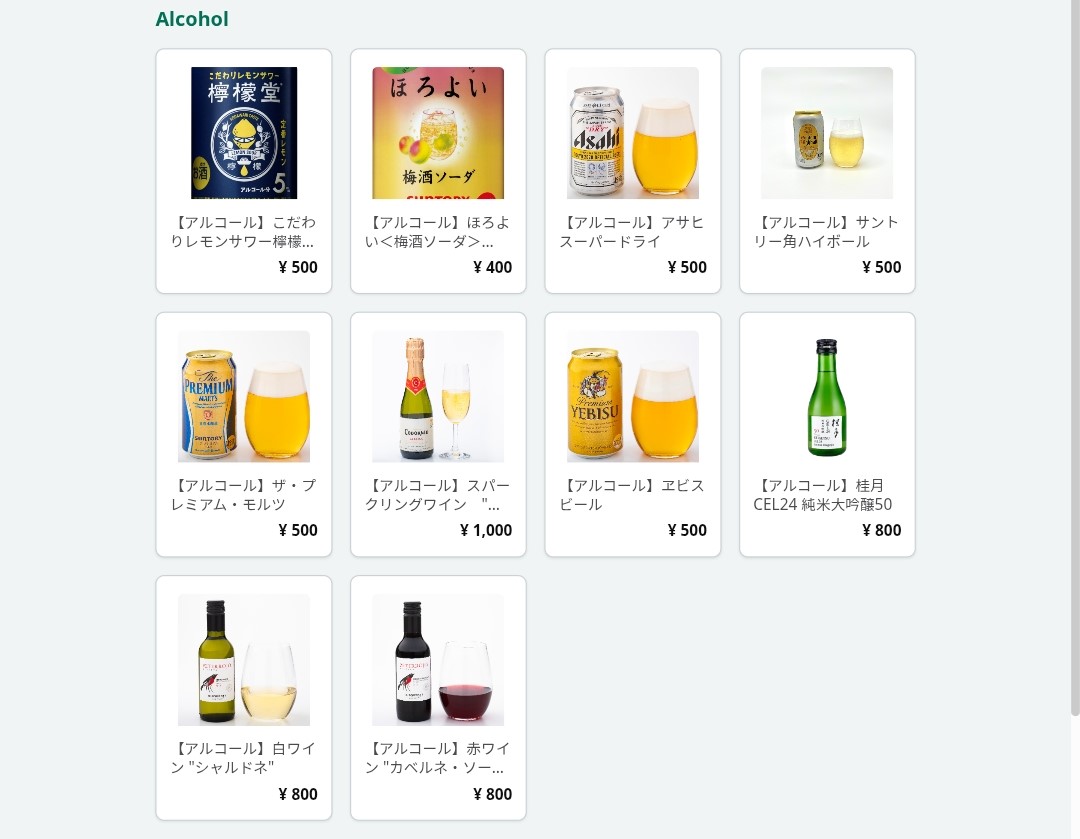The image size is (1080, 839).
Task: Click the サントリー角ハイボール product name
Action: (x=827, y=232)
